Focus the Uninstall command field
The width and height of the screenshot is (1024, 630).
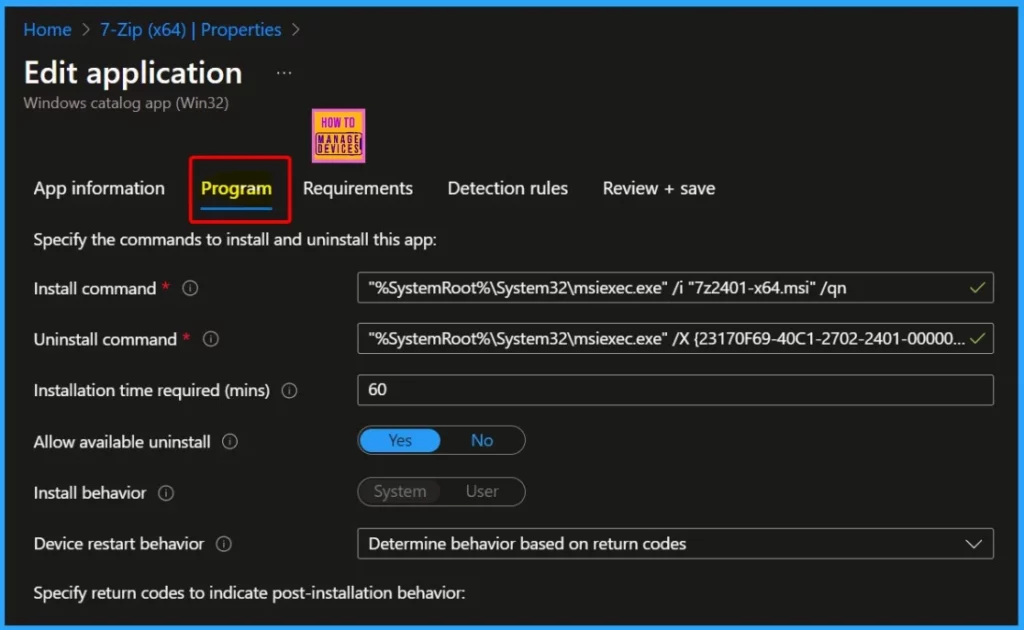pos(675,339)
